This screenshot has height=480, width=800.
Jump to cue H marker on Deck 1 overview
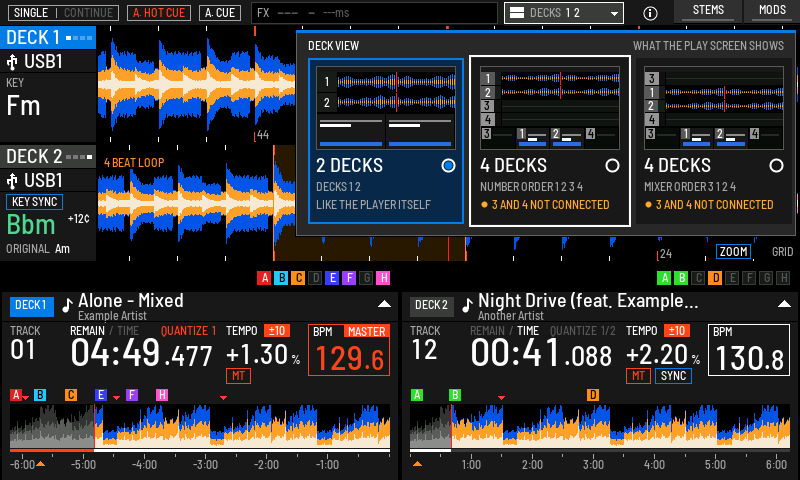coord(162,395)
